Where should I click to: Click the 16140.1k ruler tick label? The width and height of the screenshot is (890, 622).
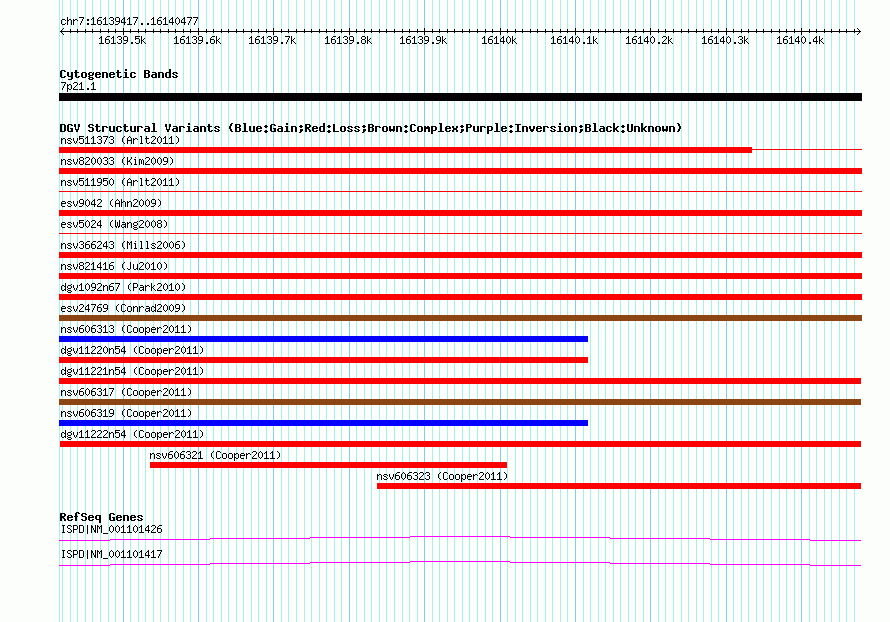coord(574,40)
